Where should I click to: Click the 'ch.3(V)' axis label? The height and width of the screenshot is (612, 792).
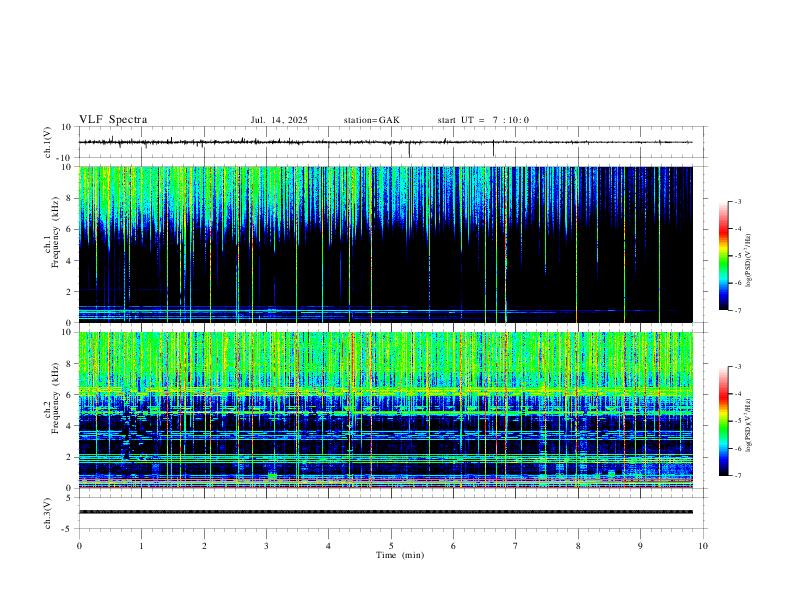point(48,513)
